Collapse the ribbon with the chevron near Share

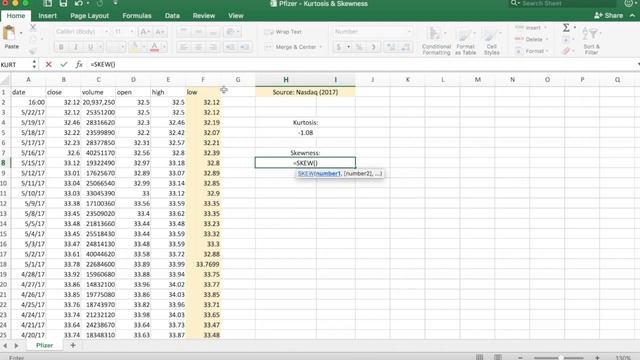coord(632,16)
